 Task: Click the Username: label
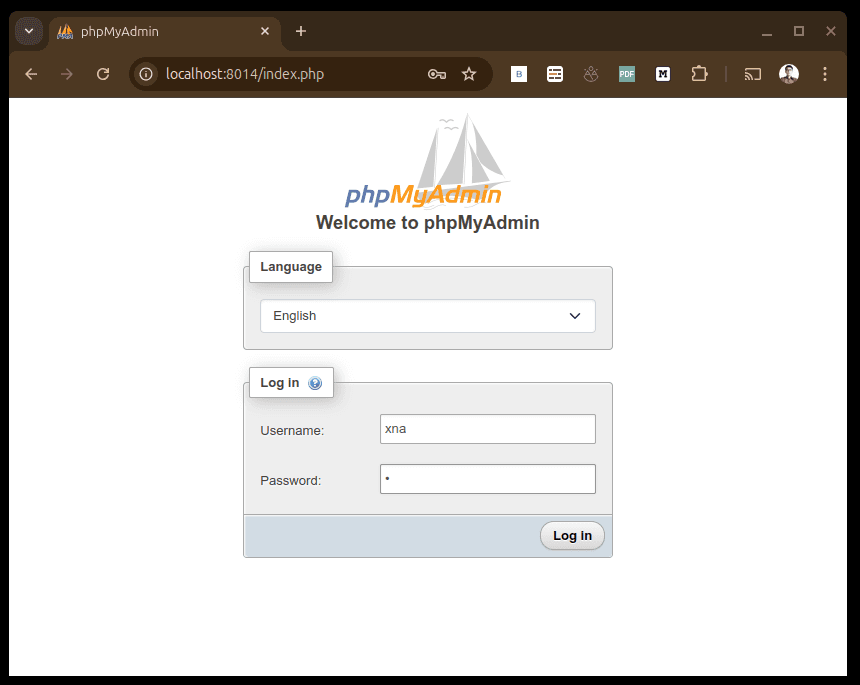[292, 431]
